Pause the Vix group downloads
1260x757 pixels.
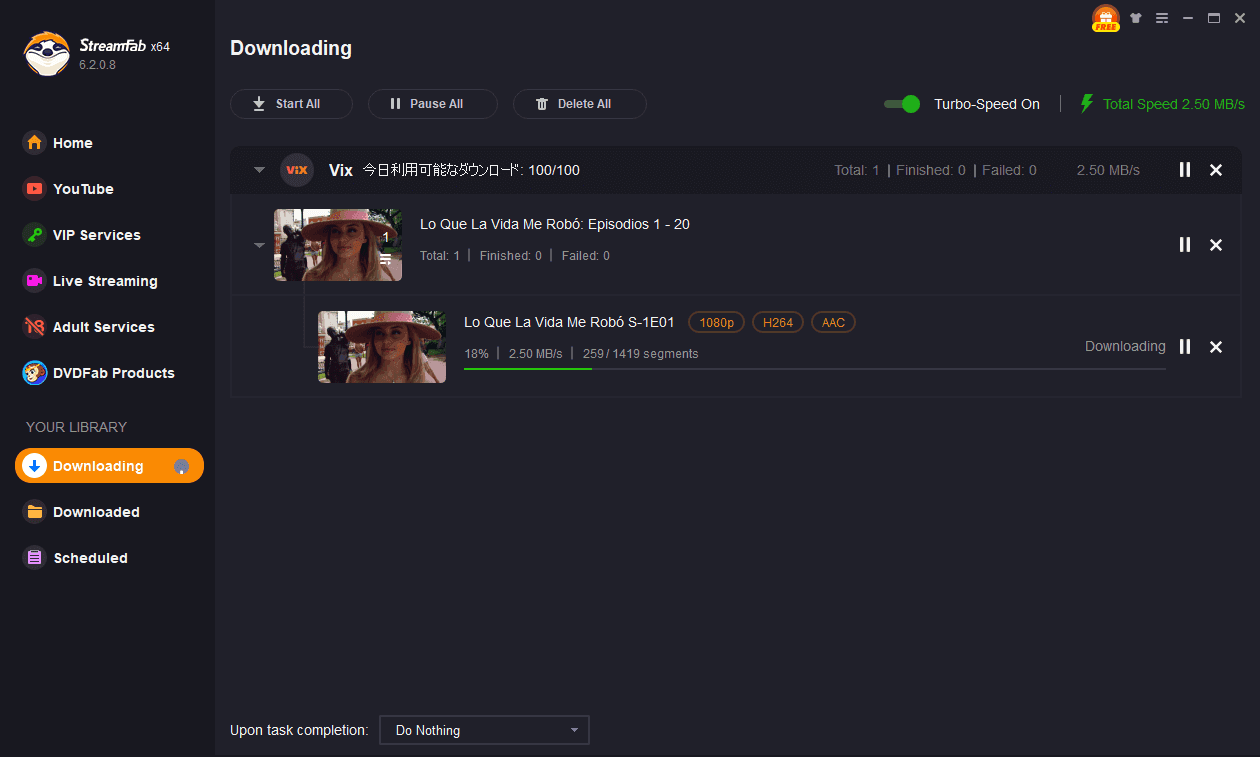tap(1185, 170)
